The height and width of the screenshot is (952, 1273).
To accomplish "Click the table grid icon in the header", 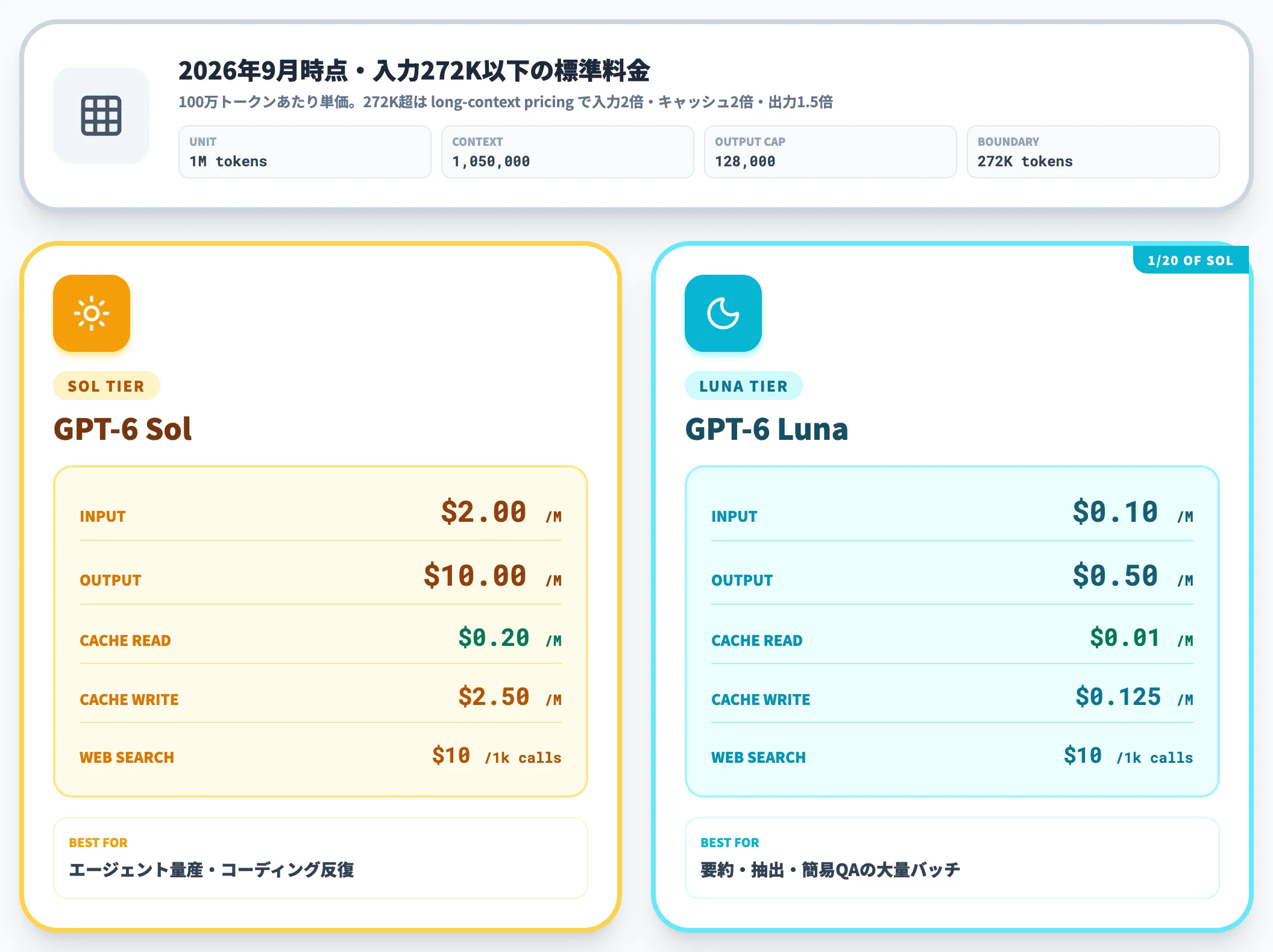I will point(101,116).
